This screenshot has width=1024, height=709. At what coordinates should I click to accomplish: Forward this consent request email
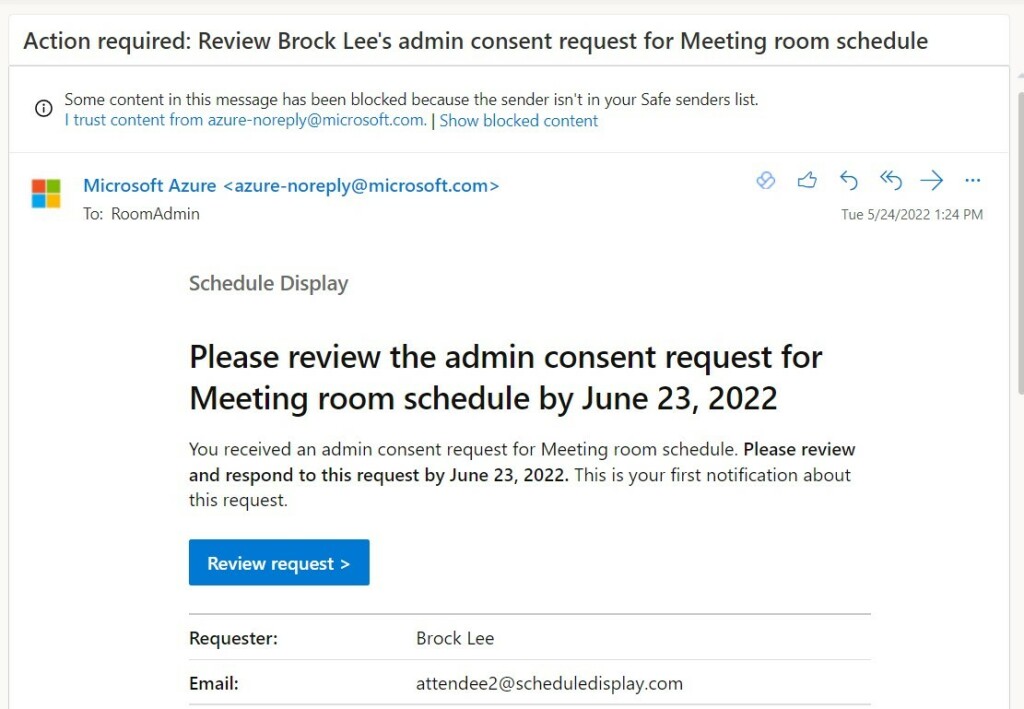tap(931, 181)
